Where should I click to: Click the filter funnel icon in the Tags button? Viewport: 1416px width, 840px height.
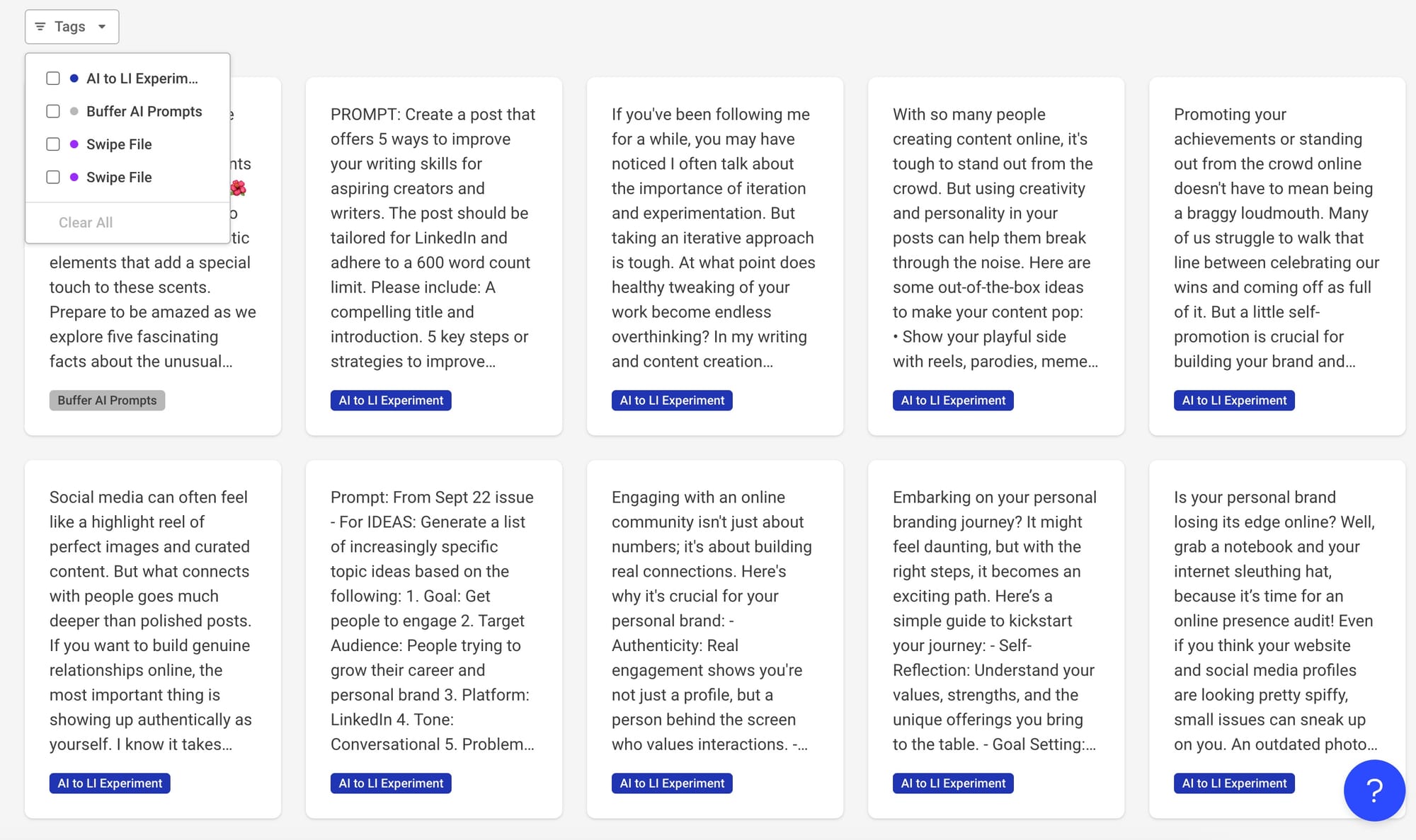40,26
